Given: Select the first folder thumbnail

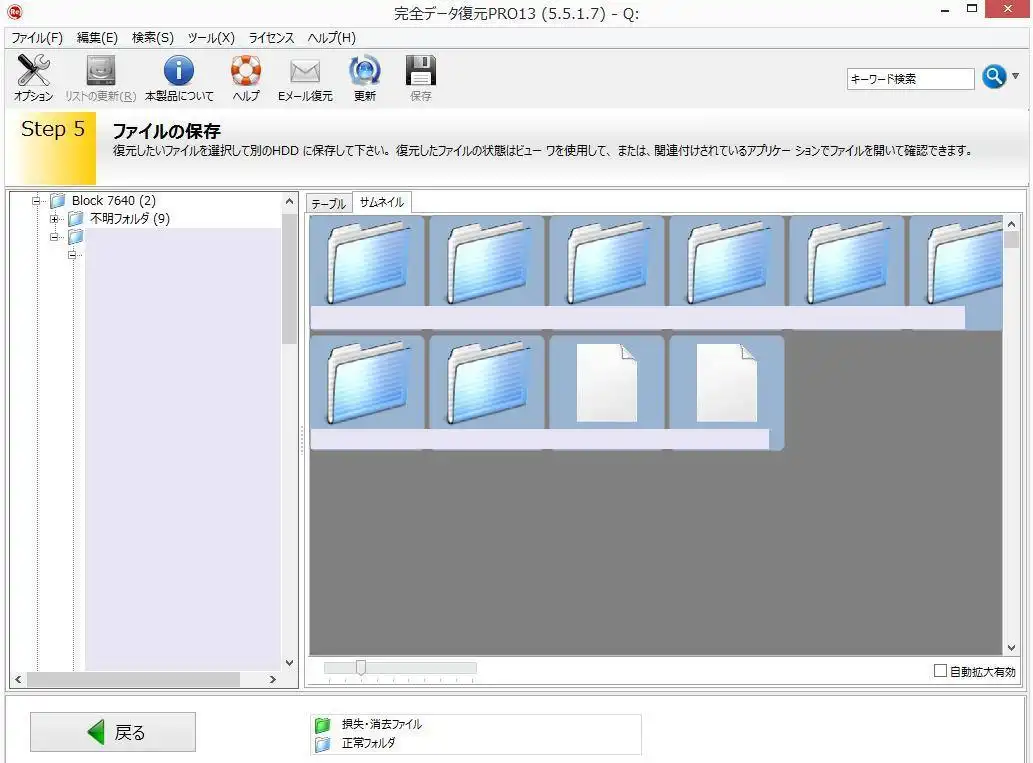Looking at the screenshot, I should pos(367,262).
